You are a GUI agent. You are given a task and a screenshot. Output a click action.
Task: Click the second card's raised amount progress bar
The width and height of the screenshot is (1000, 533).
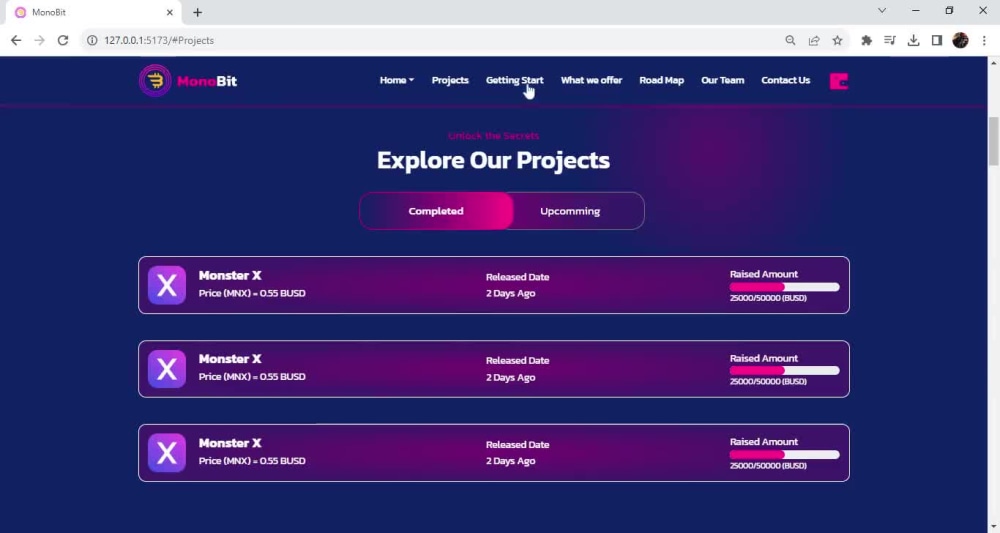tap(784, 370)
